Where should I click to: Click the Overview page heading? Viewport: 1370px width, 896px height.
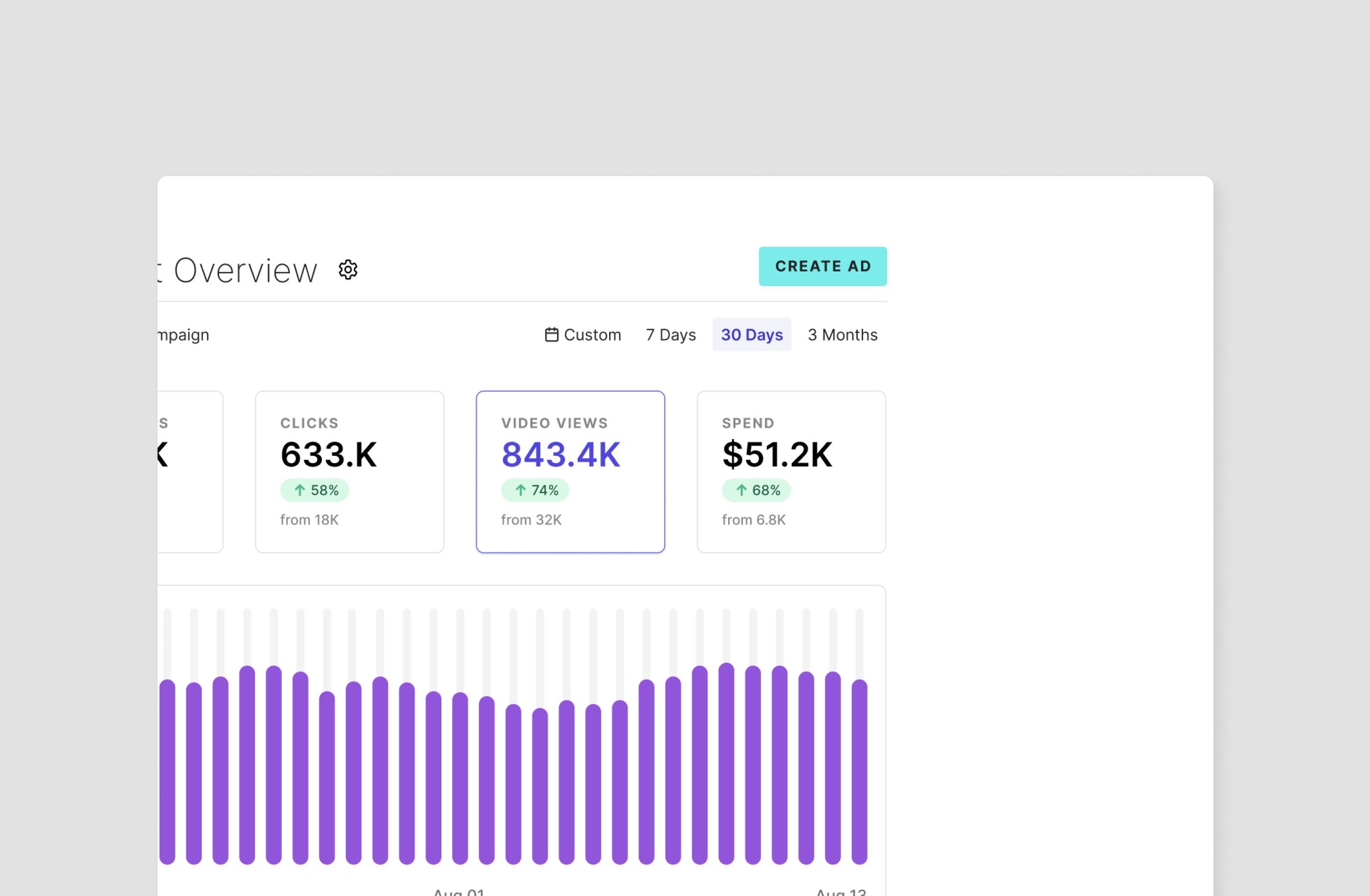[245, 270]
